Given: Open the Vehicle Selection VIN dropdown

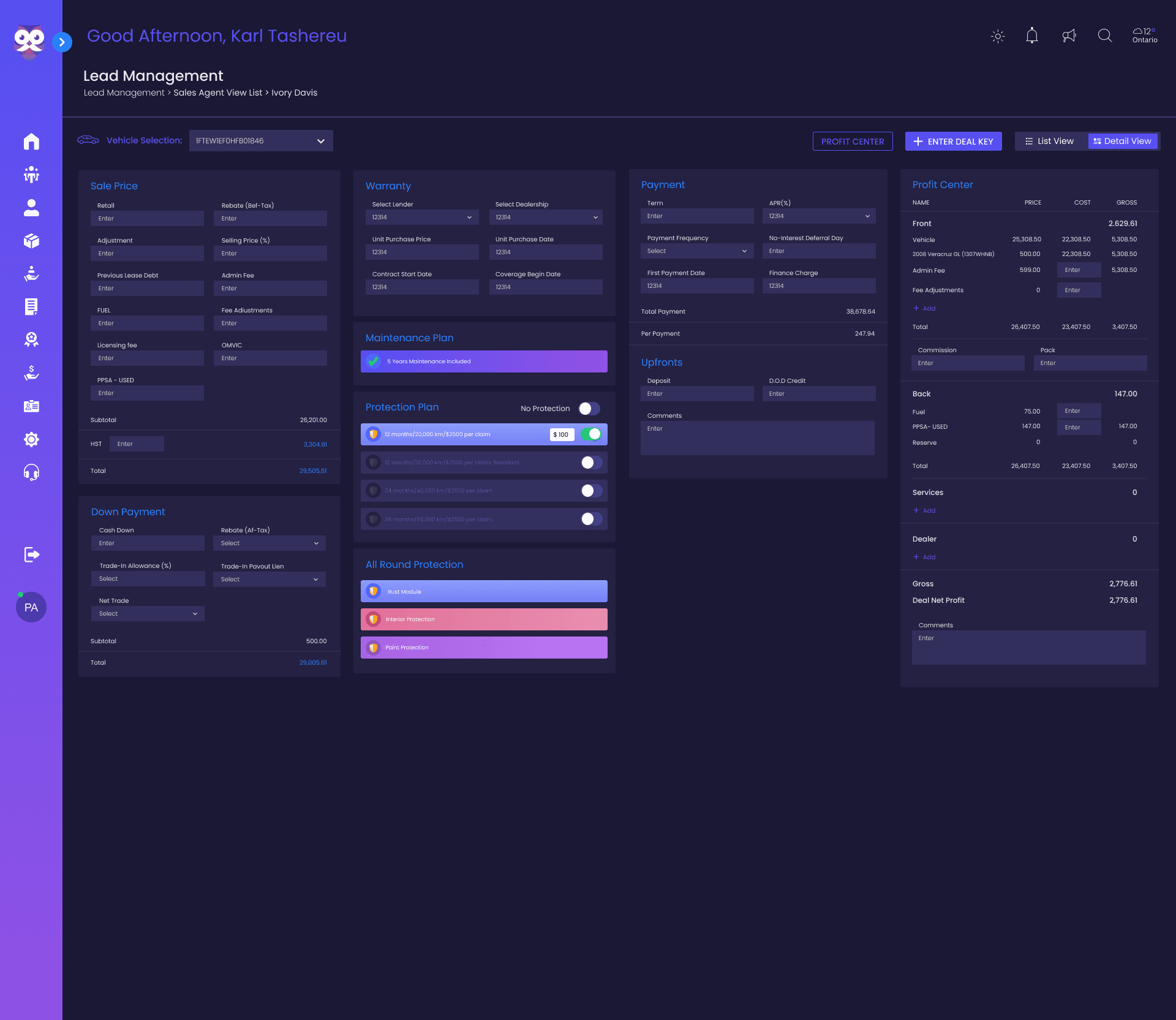Looking at the screenshot, I should [261, 141].
